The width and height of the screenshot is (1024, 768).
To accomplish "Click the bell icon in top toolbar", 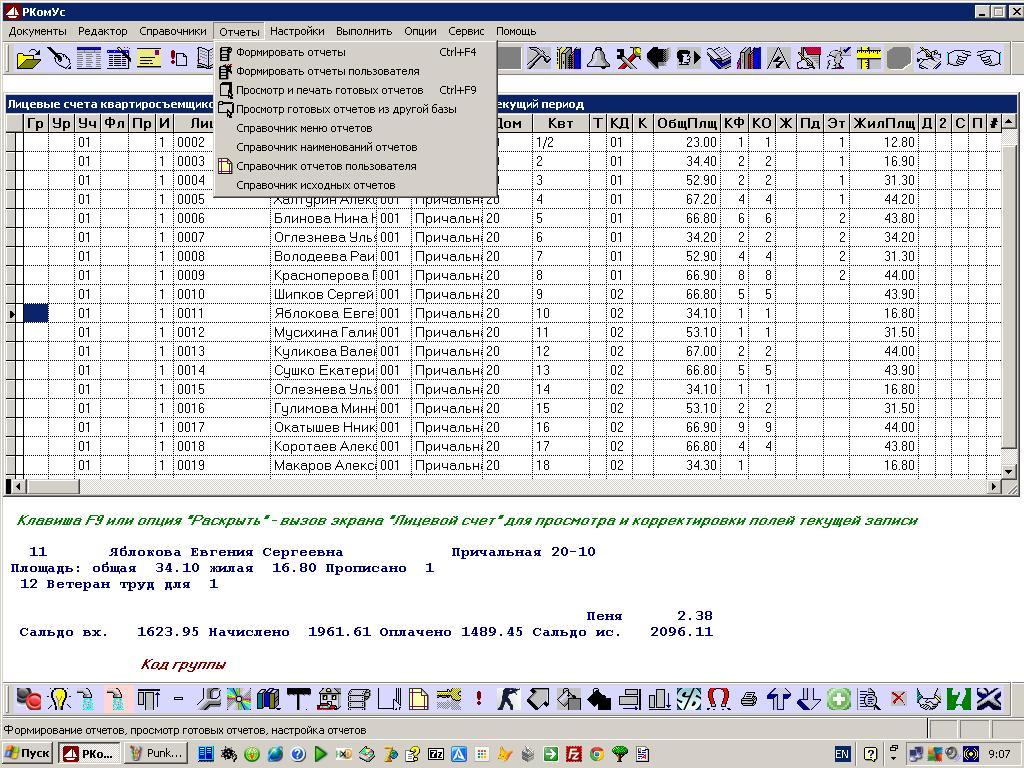I will [x=598, y=58].
